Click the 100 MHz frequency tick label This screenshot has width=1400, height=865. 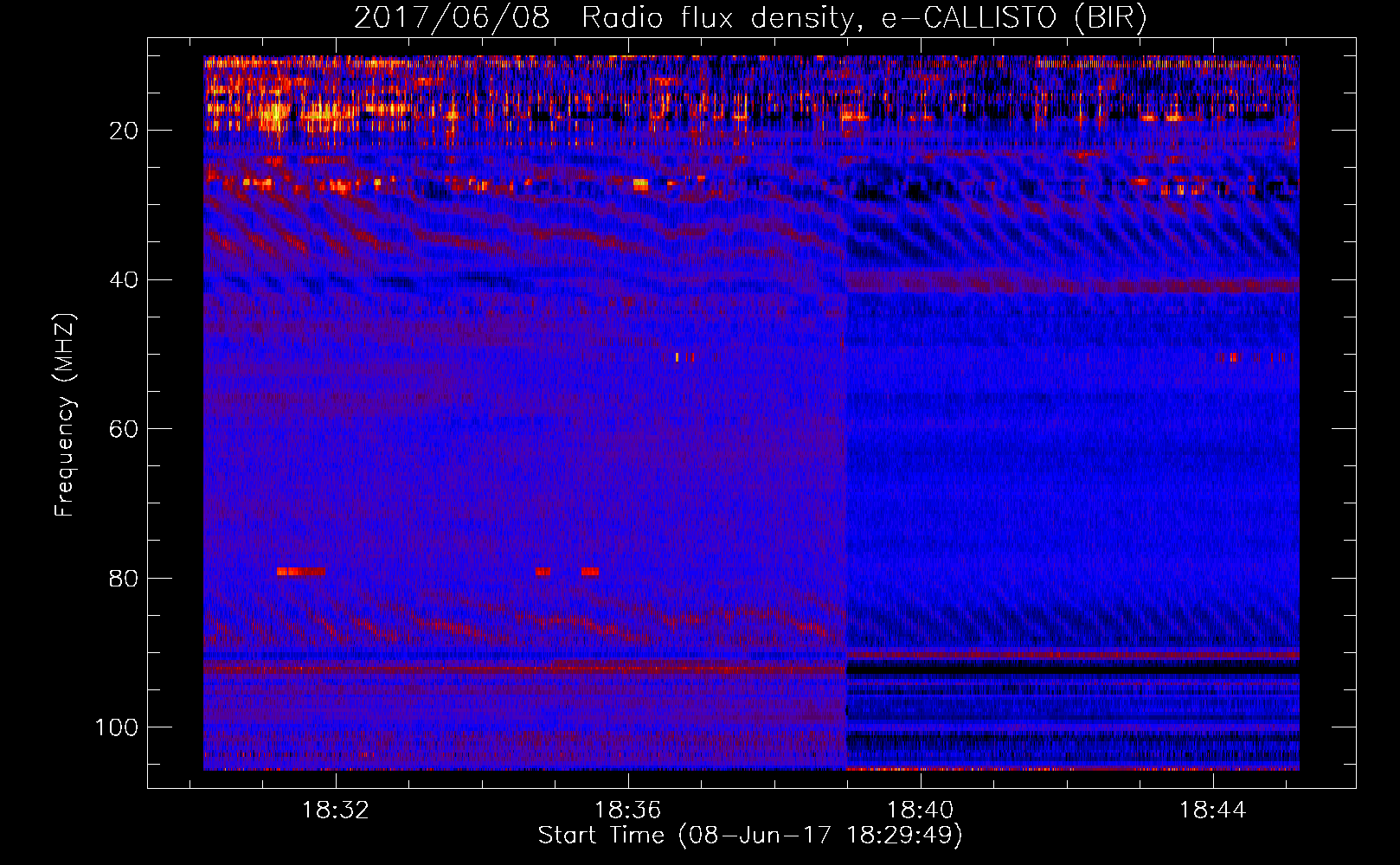118,727
